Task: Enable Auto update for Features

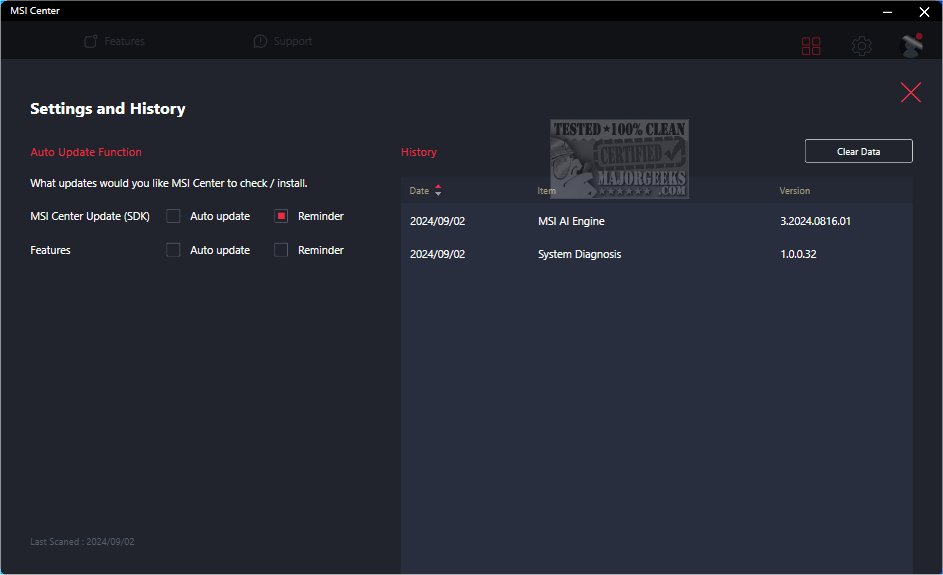Action: coord(173,250)
